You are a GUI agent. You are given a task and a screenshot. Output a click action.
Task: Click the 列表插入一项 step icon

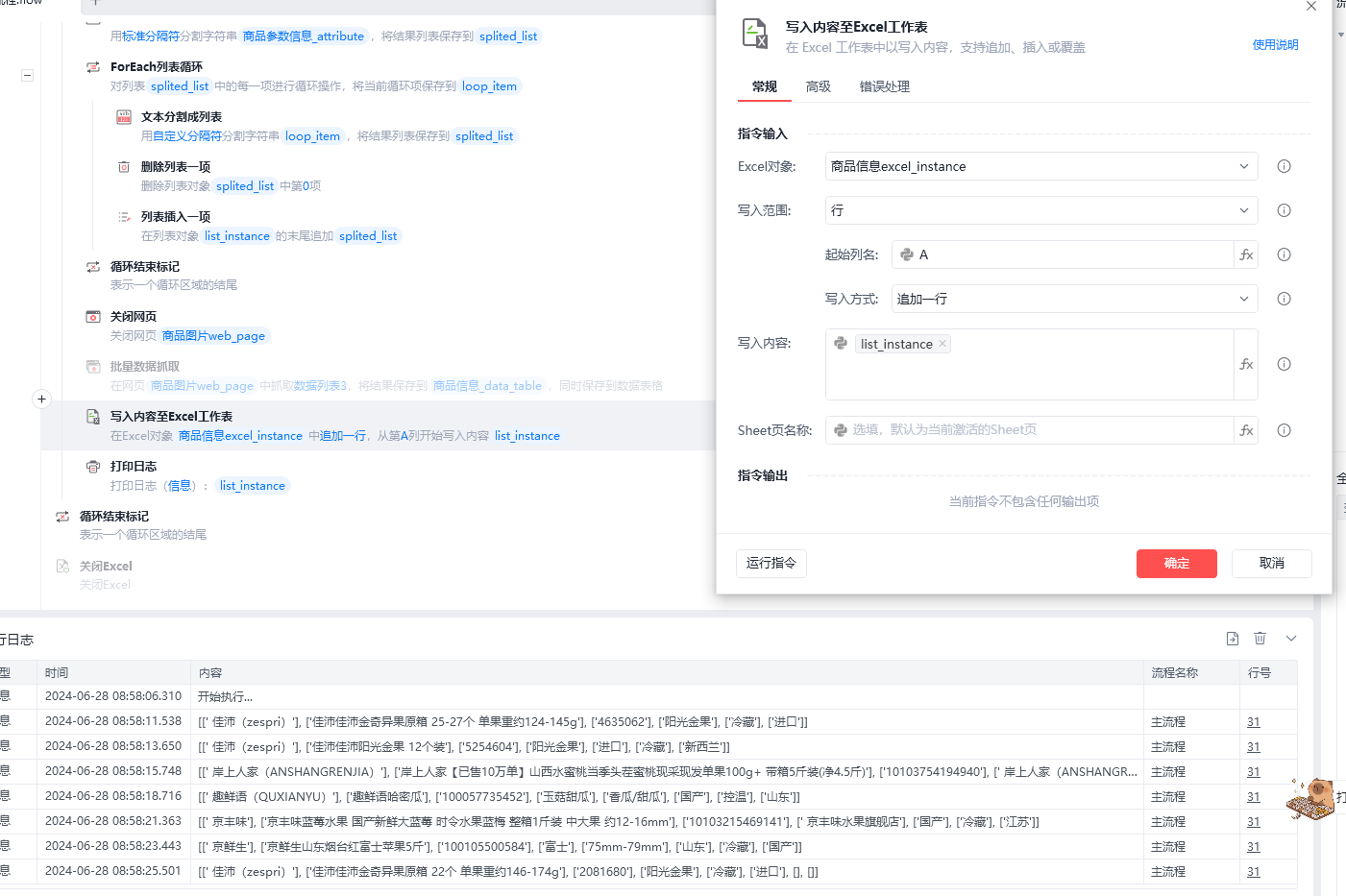click(x=124, y=217)
